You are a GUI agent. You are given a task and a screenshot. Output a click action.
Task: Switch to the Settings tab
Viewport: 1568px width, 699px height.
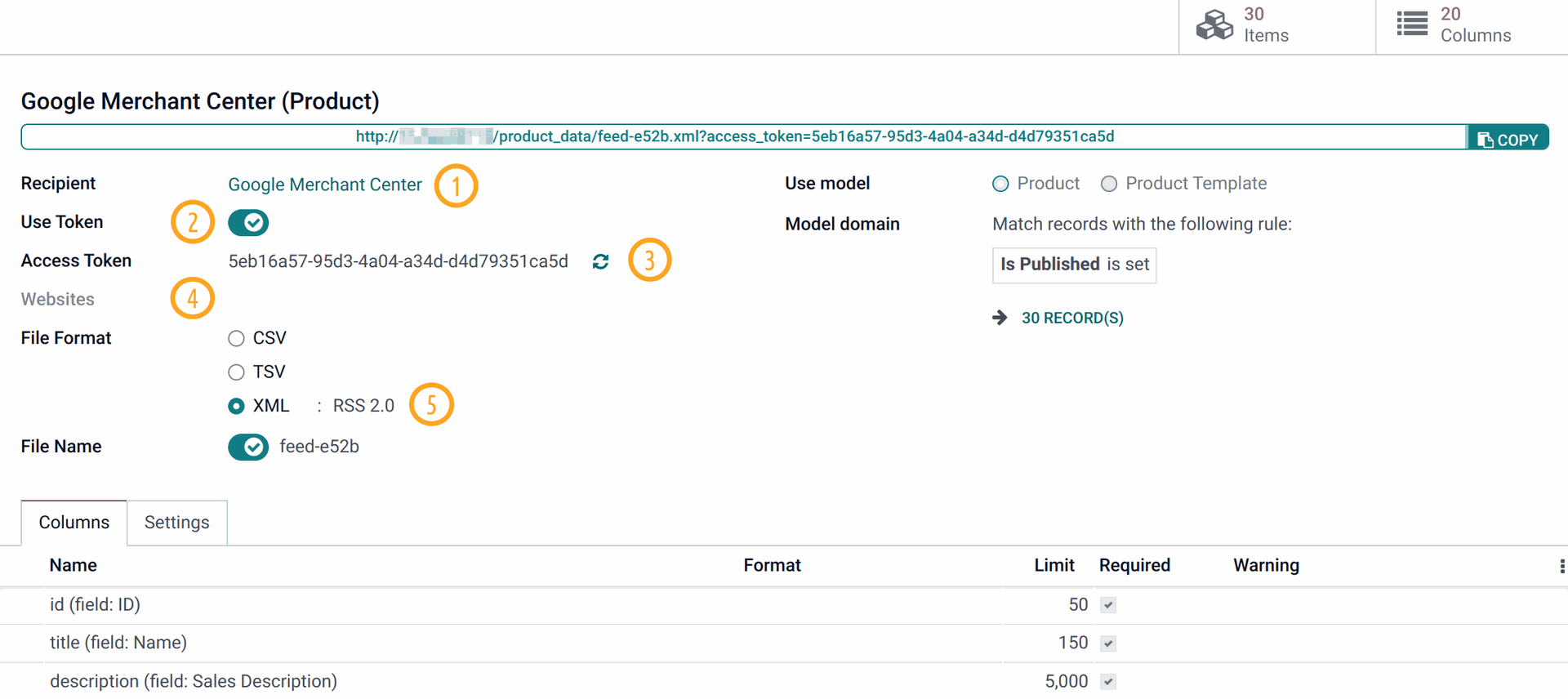(x=177, y=523)
